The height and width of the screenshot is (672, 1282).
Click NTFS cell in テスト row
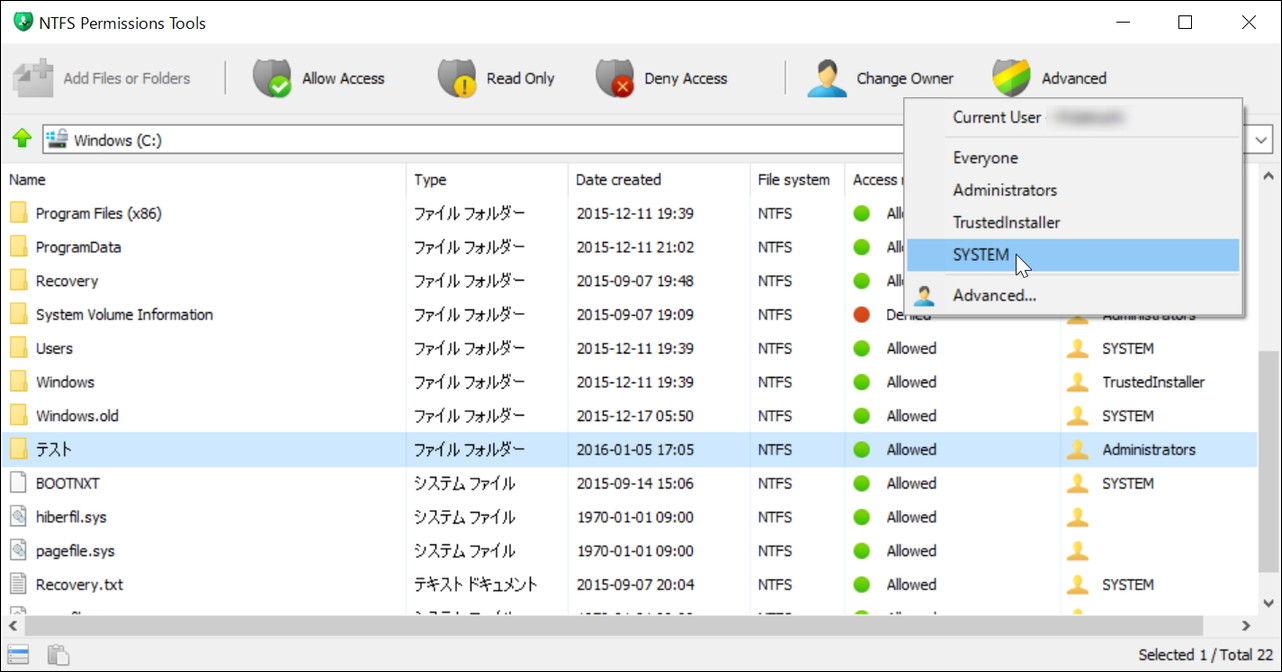pyautogui.click(x=775, y=450)
